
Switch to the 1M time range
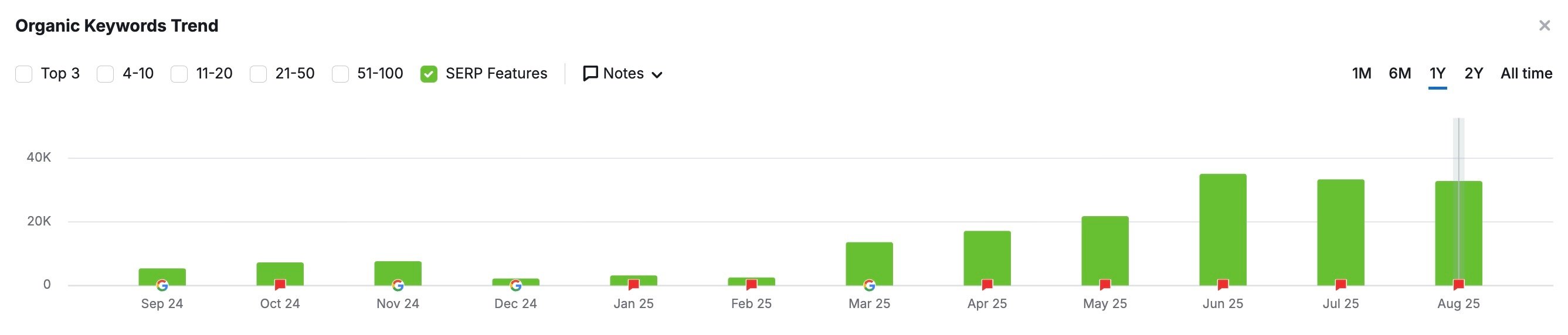pyautogui.click(x=1361, y=74)
